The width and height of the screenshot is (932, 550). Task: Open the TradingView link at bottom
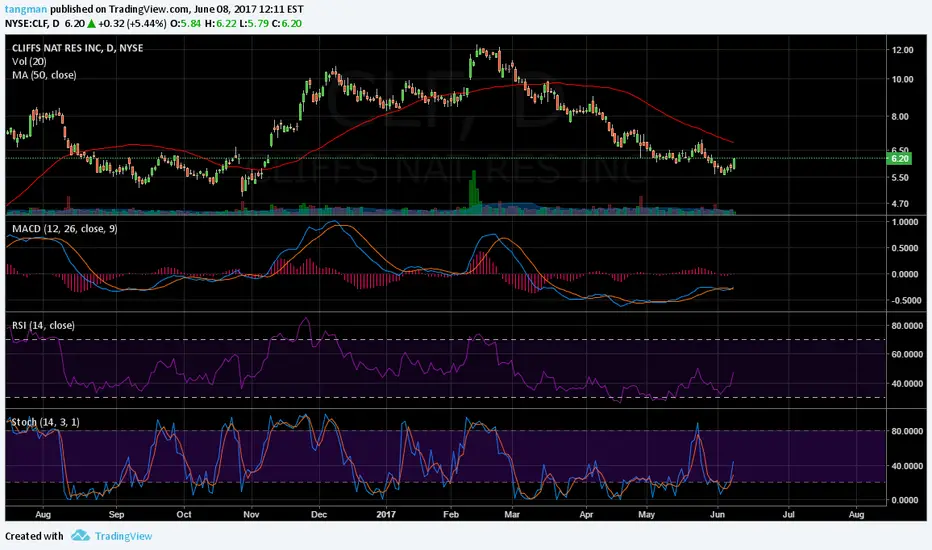[123, 536]
